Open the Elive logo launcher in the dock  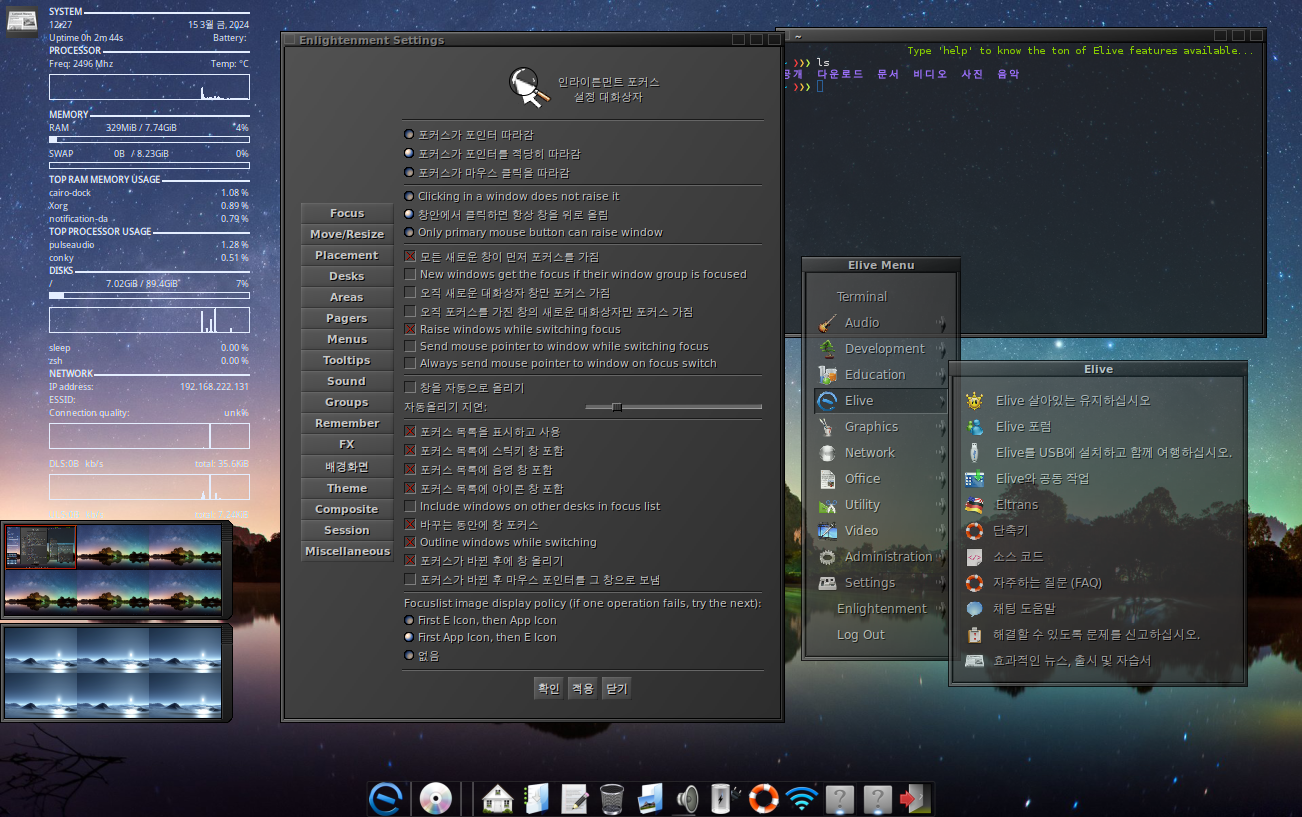point(386,799)
